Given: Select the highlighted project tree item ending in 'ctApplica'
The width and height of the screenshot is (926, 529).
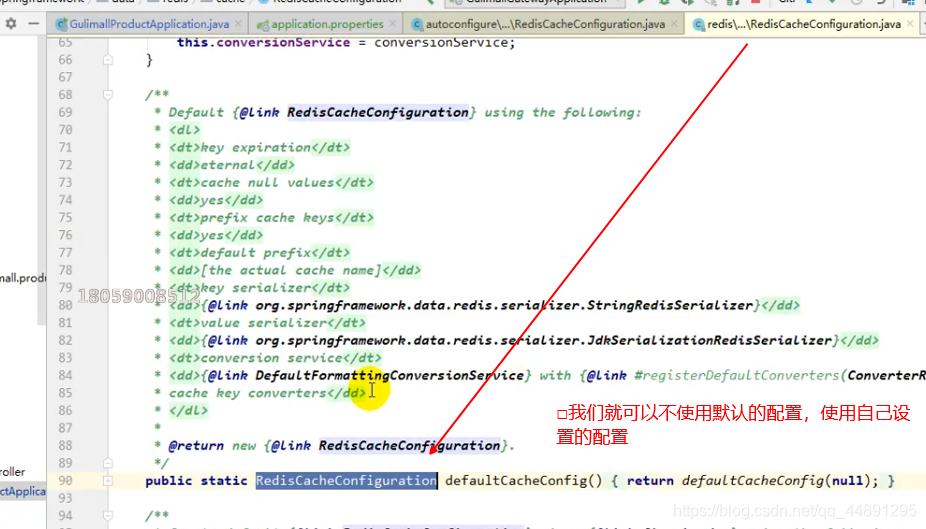Looking at the screenshot, I should [x=22, y=491].
